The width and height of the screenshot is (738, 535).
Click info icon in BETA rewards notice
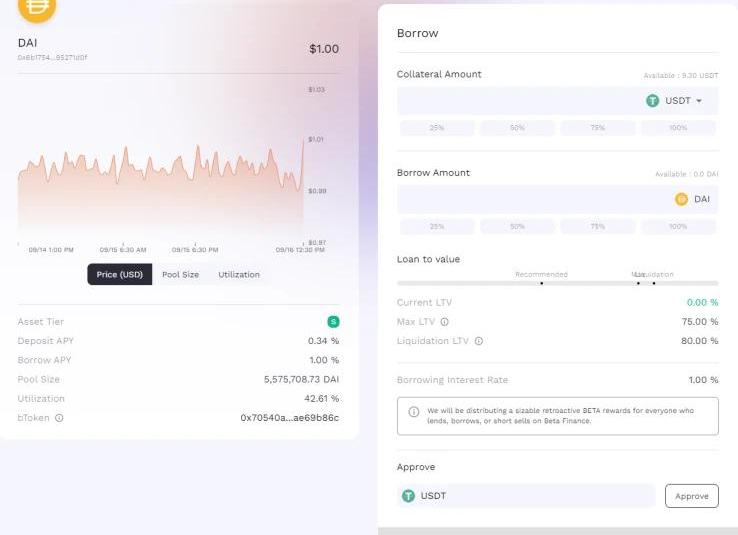414,411
